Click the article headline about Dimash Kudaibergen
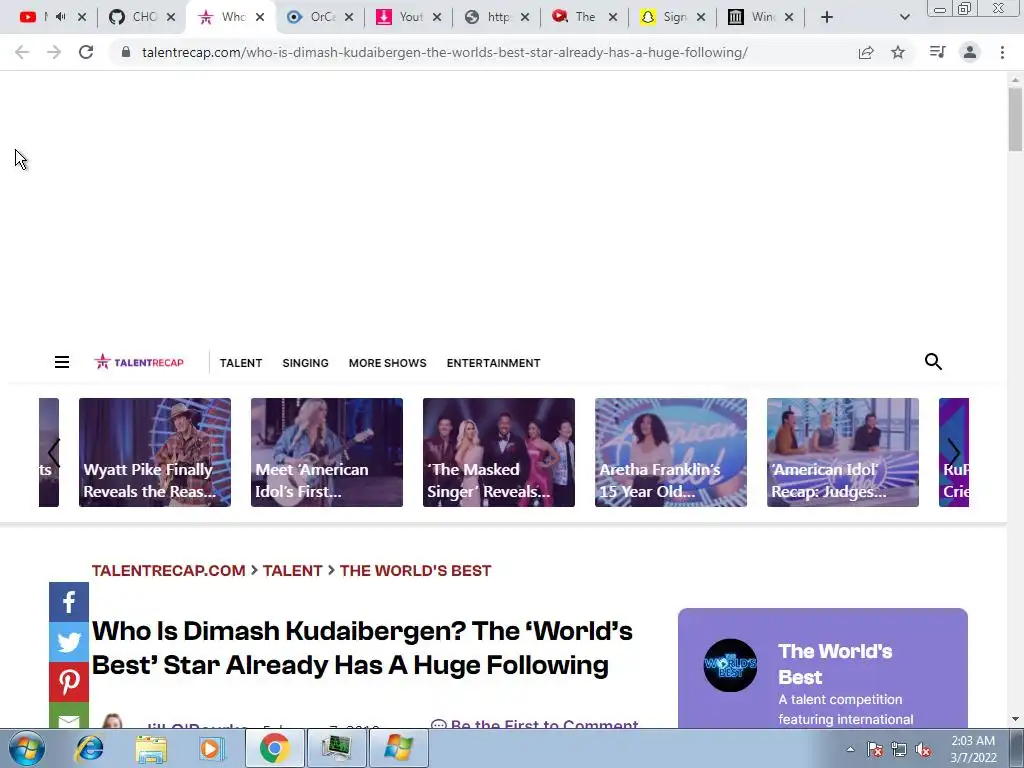Image resolution: width=1024 pixels, height=768 pixels. click(x=362, y=648)
